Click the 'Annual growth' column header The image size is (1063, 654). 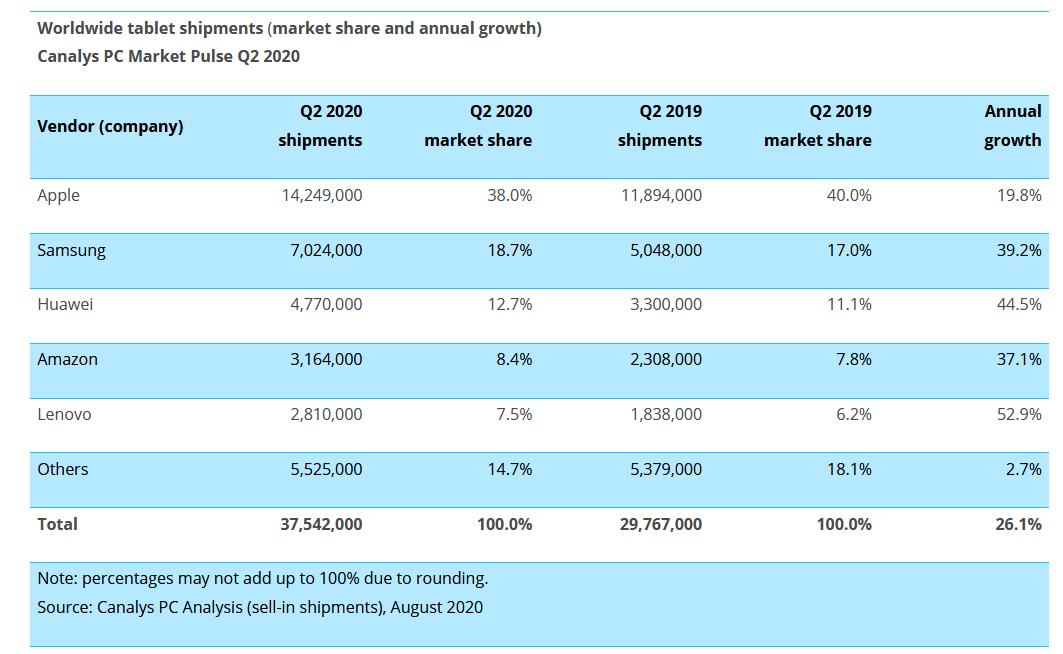[x=1012, y=125]
